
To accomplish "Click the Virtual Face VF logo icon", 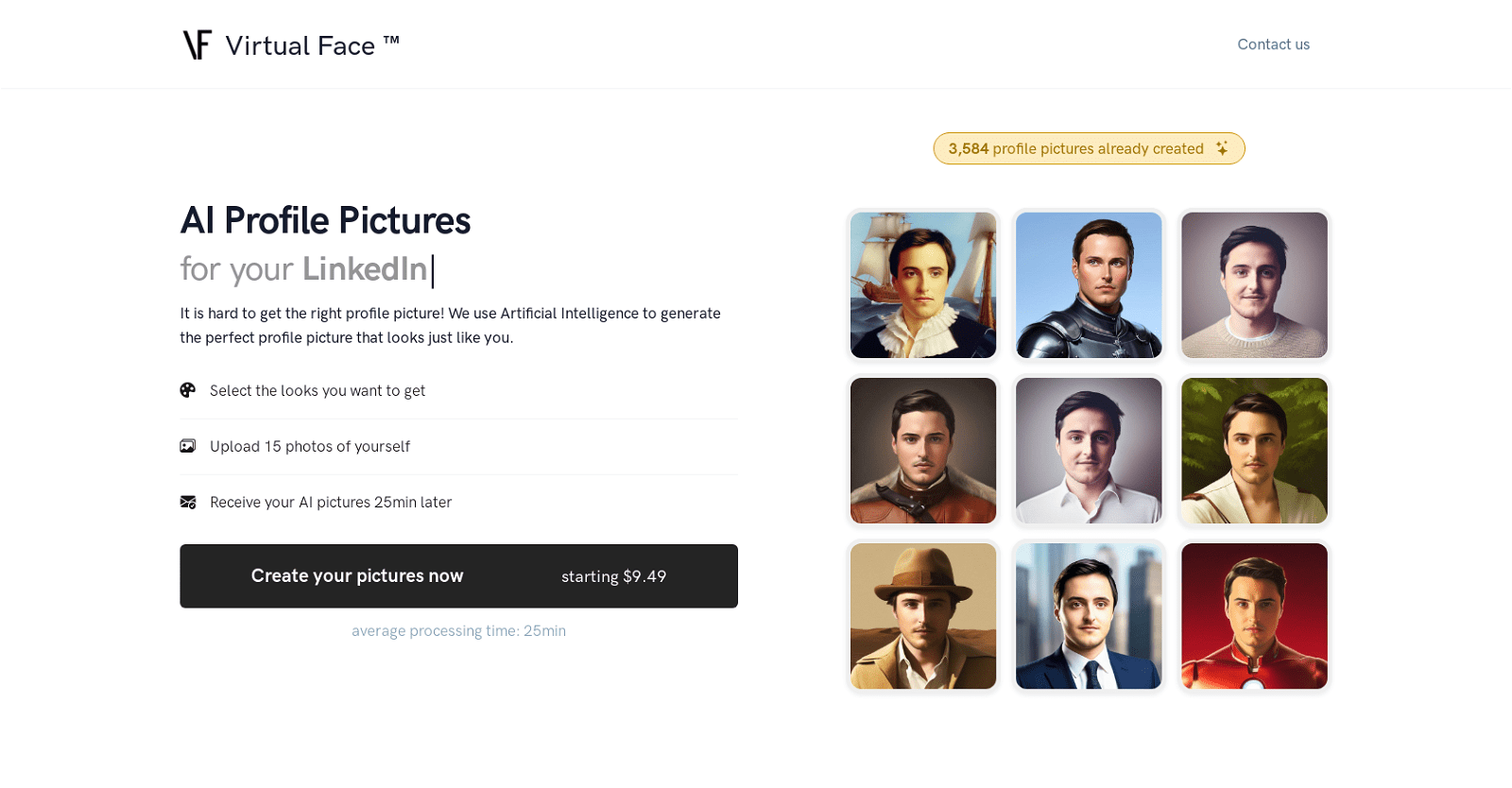I will 197,44.
